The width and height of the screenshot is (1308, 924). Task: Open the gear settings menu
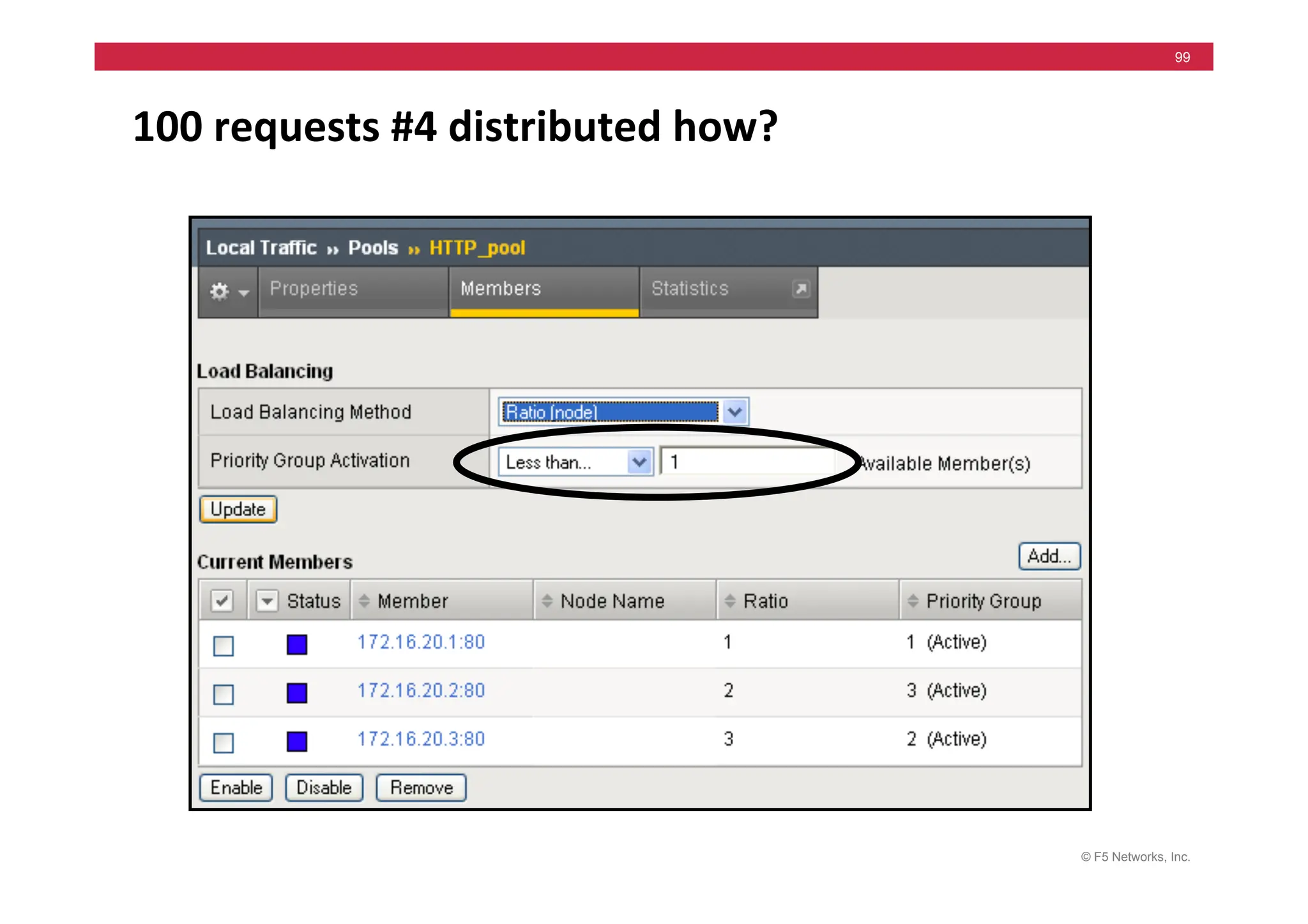228,292
